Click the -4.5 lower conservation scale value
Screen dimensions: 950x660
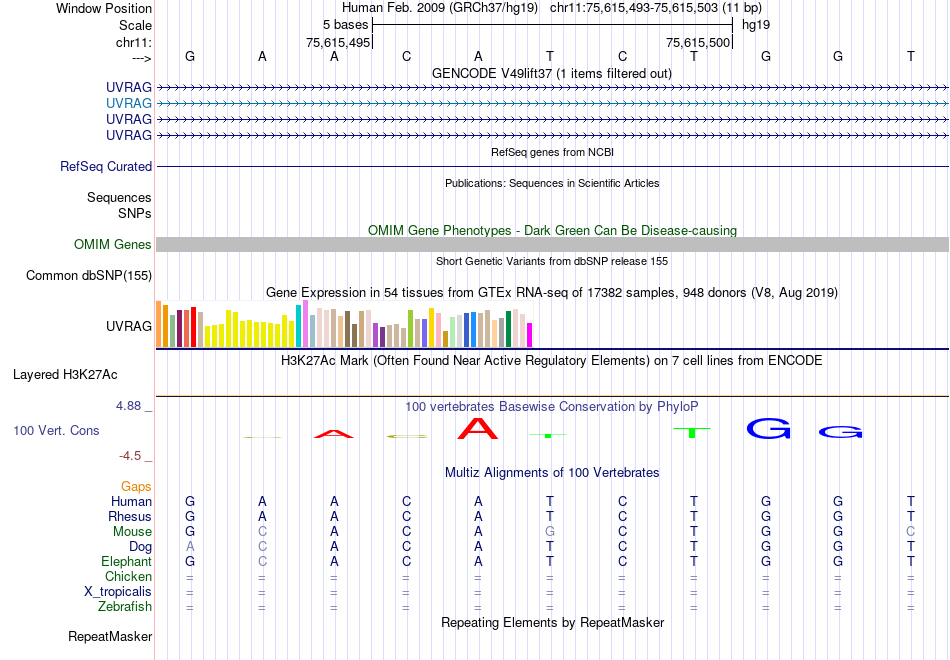(x=130, y=455)
